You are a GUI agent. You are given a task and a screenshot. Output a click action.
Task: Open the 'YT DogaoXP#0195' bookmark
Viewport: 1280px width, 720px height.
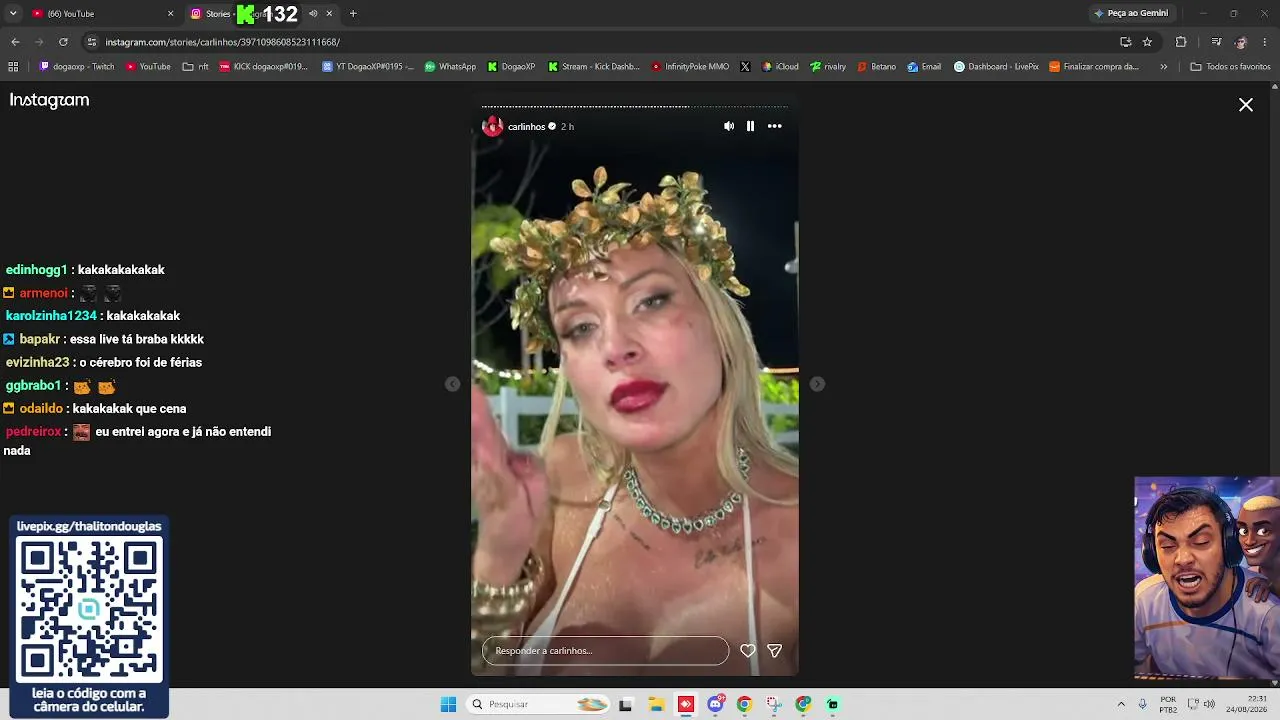368,67
